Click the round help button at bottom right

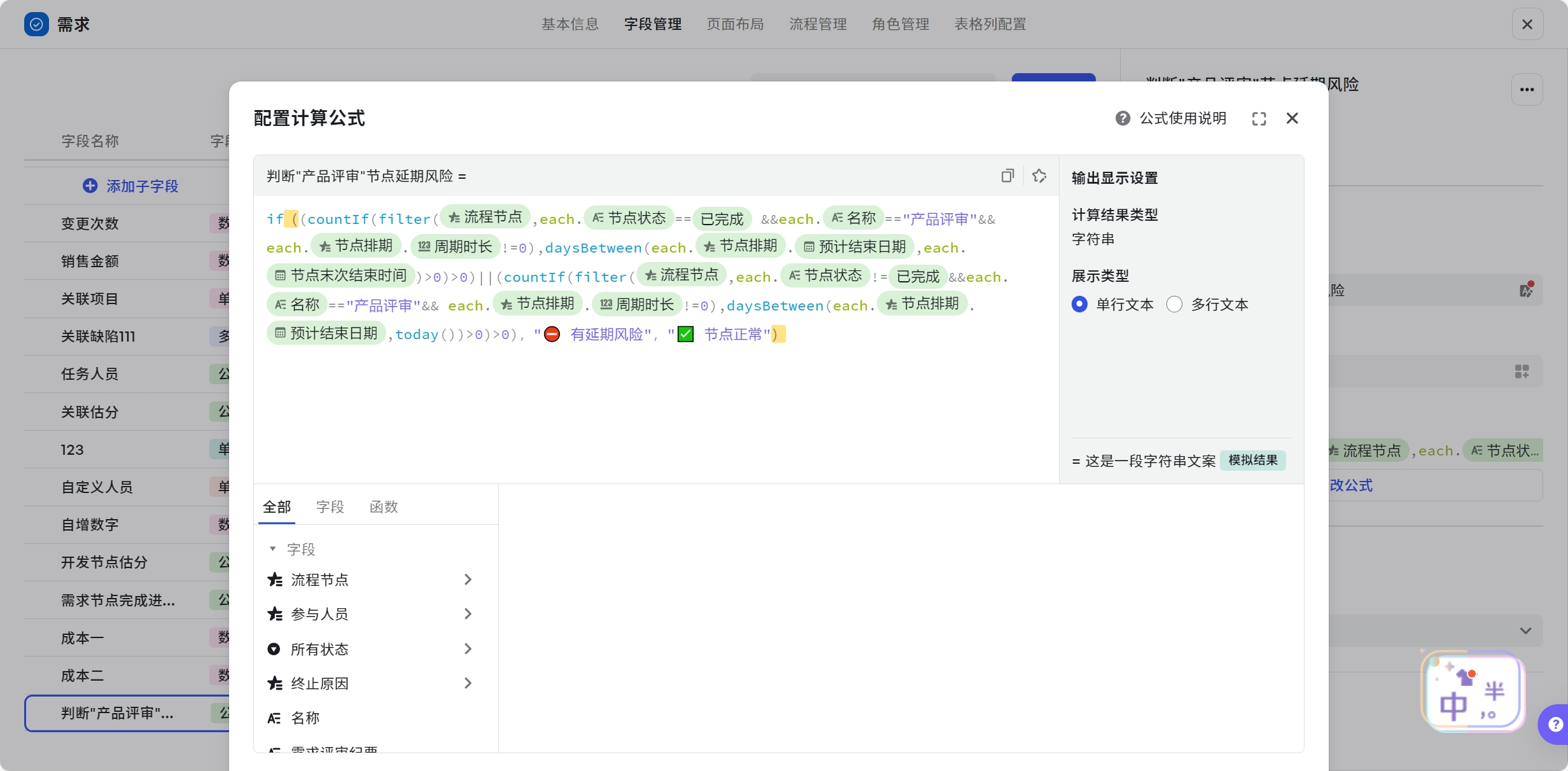[x=1554, y=725]
